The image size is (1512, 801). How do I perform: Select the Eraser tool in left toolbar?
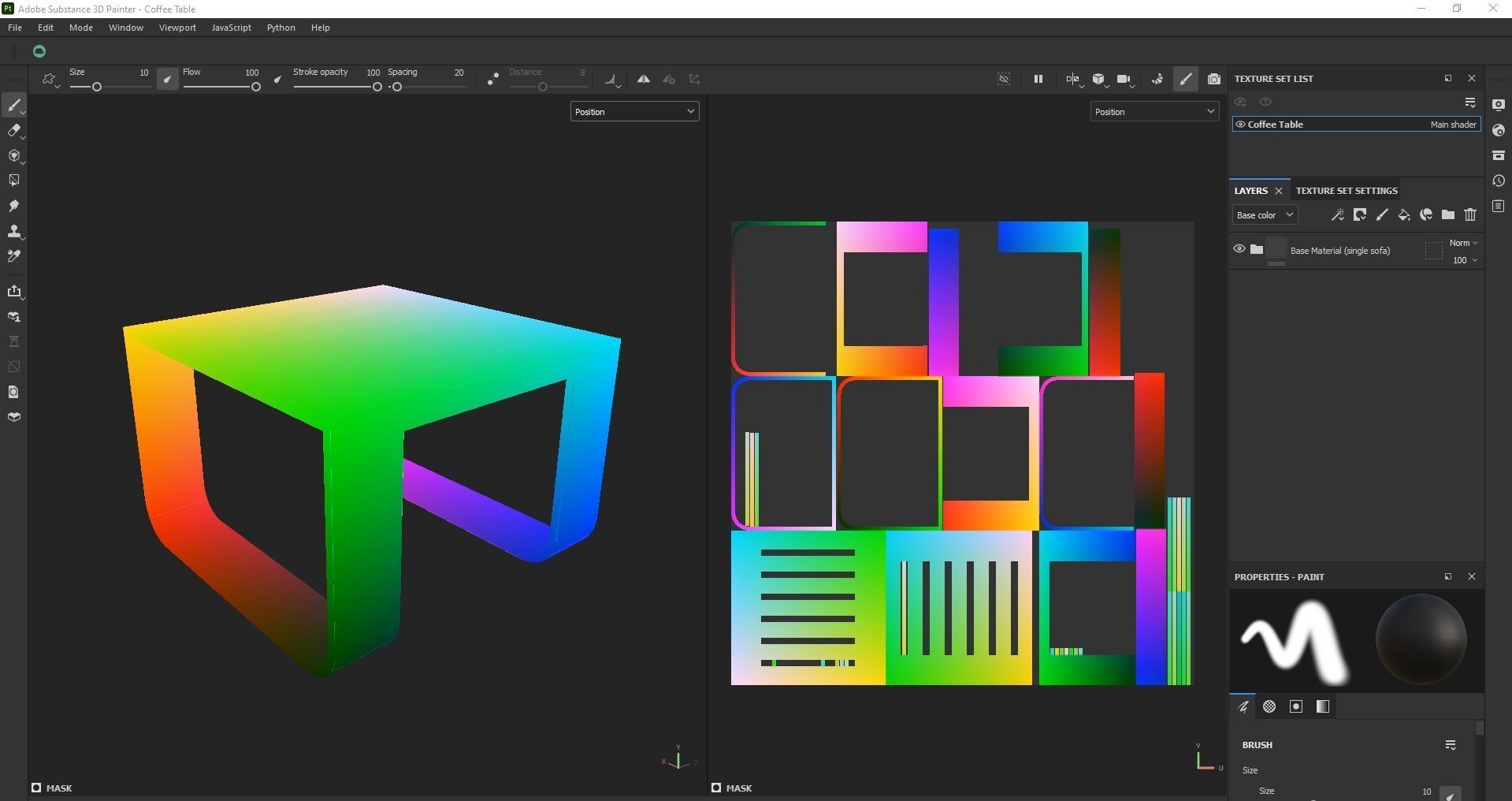point(14,131)
